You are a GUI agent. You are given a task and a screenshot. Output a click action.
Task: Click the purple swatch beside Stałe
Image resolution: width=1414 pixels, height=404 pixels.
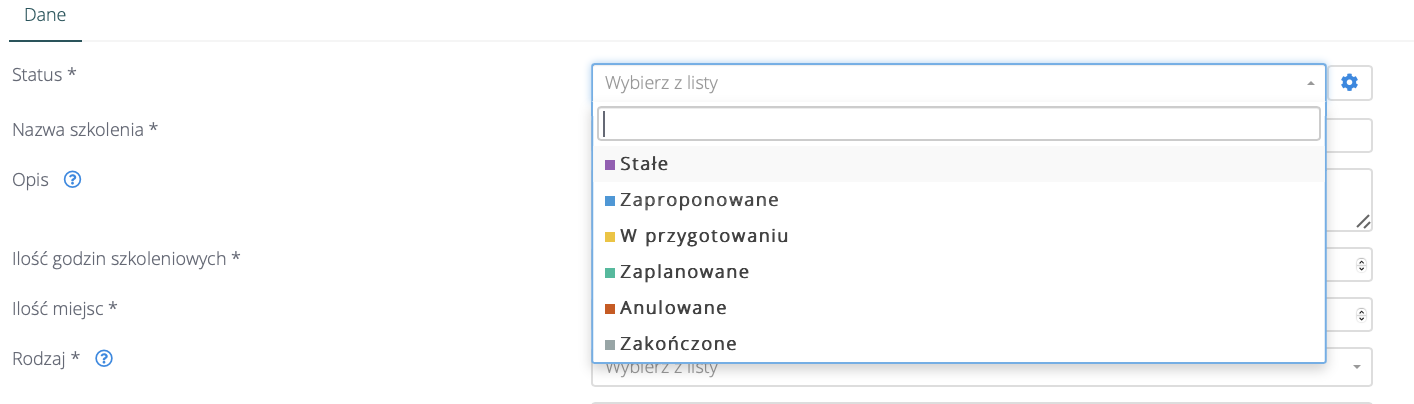(x=610, y=164)
